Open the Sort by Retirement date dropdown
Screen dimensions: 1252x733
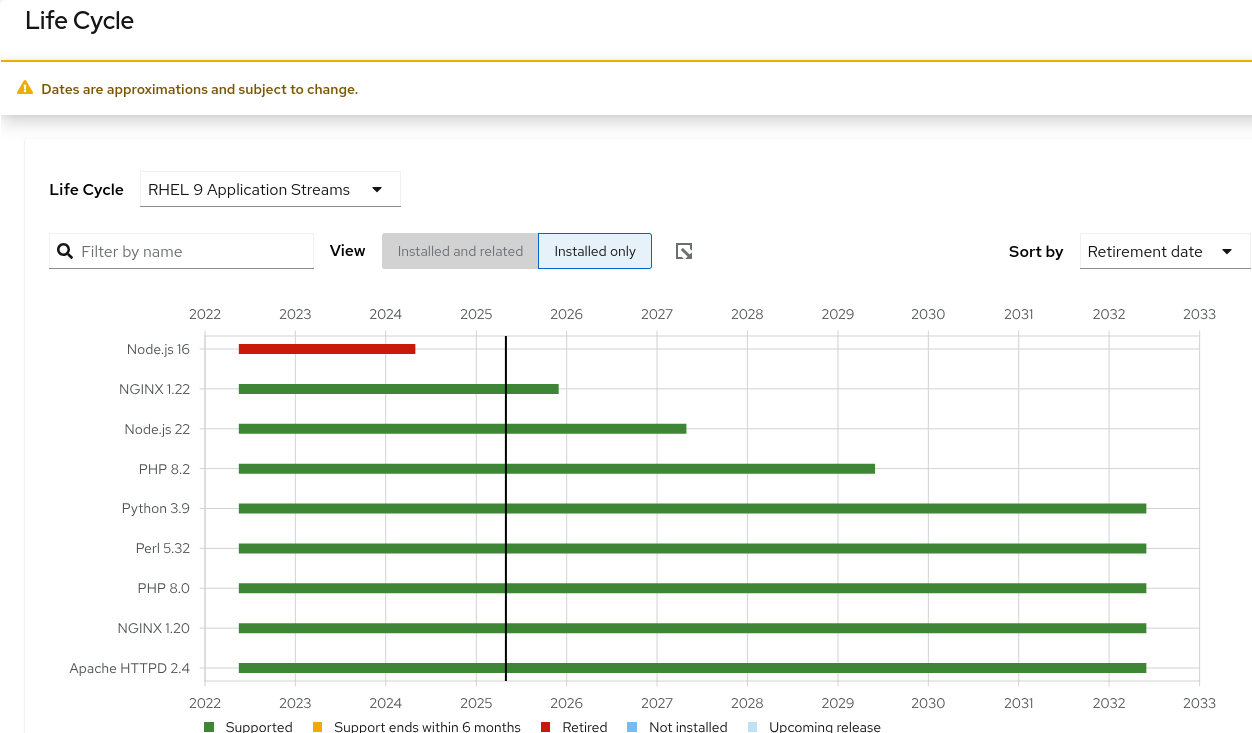pyautogui.click(x=1164, y=251)
